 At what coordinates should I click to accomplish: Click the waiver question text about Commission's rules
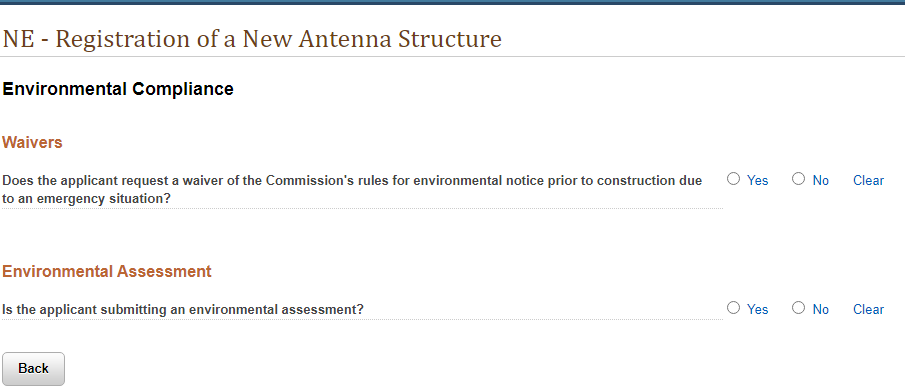click(x=352, y=189)
